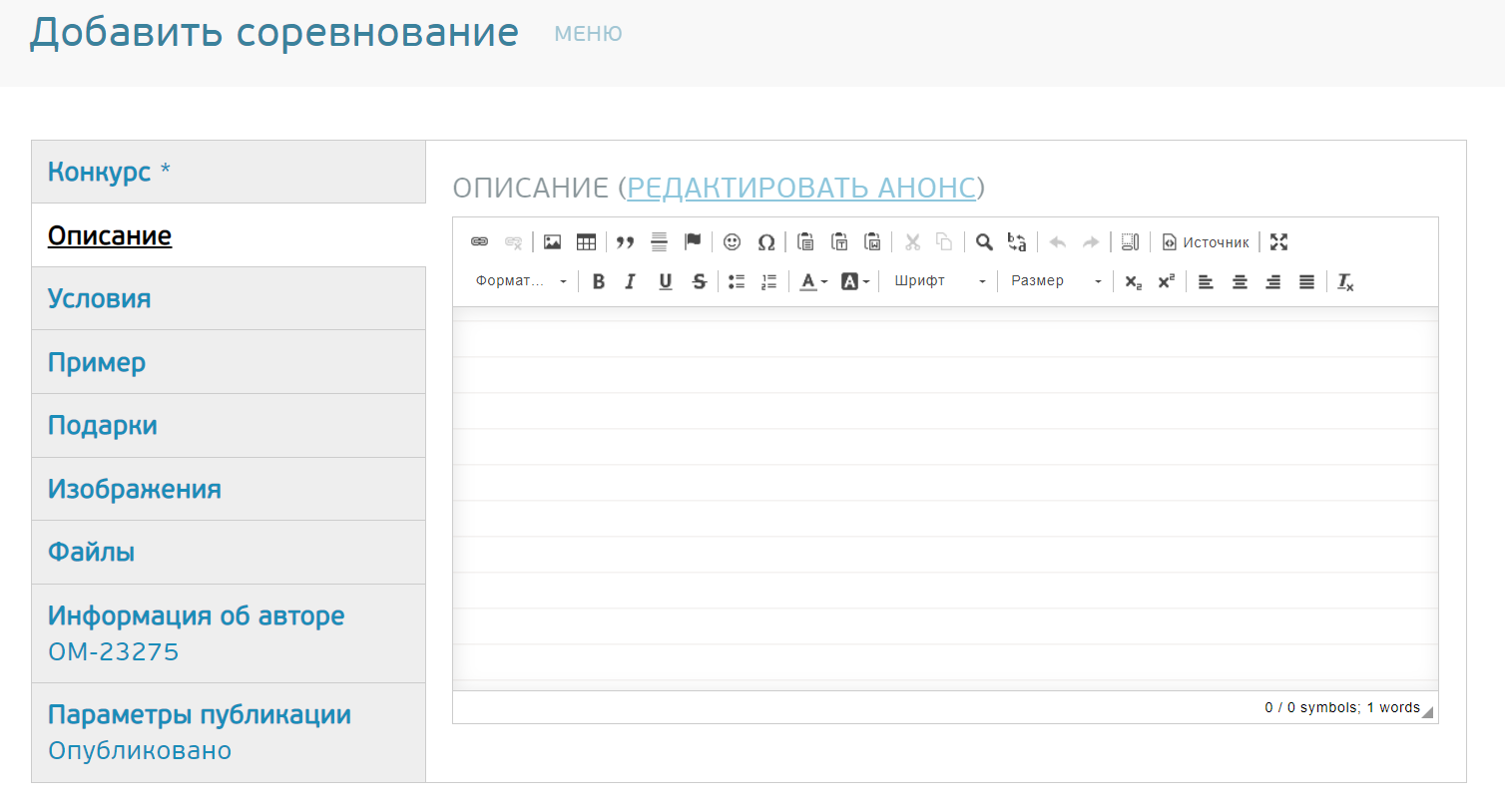The height and width of the screenshot is (812, 1505).
Task: Open the find magnifier tool
Action: 984,242
